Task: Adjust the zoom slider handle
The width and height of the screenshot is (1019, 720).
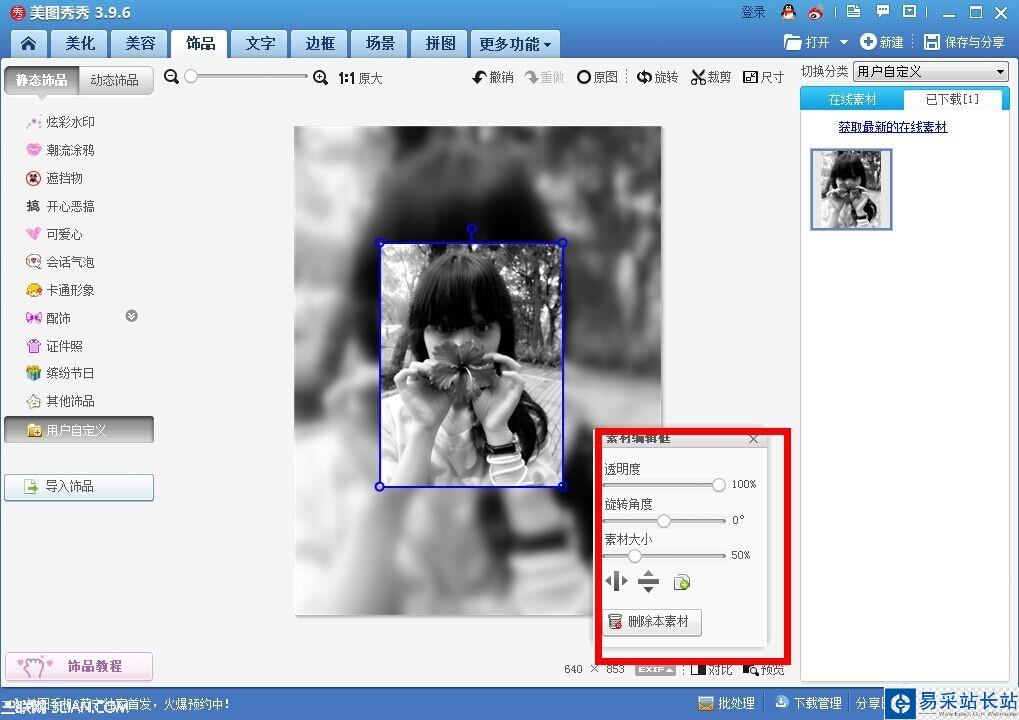Action: 190,77
